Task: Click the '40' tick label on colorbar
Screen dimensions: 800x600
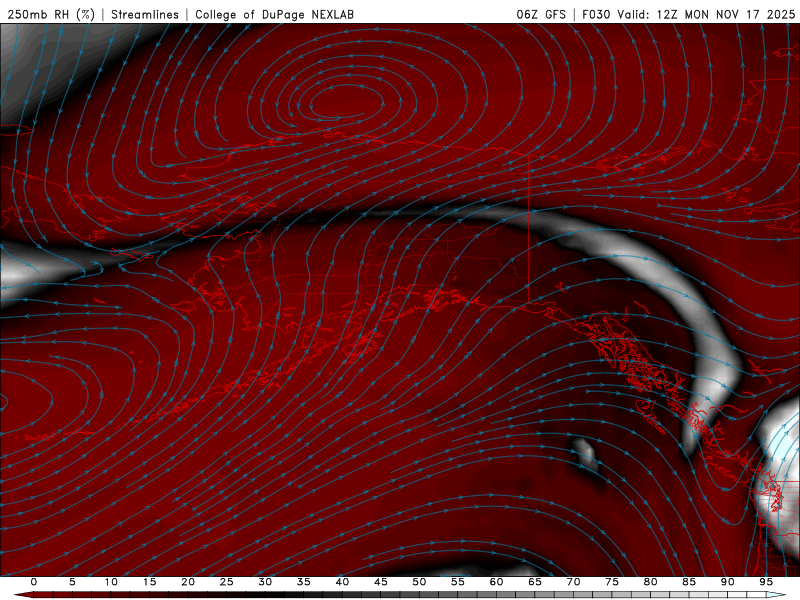Action: (342, 582)
